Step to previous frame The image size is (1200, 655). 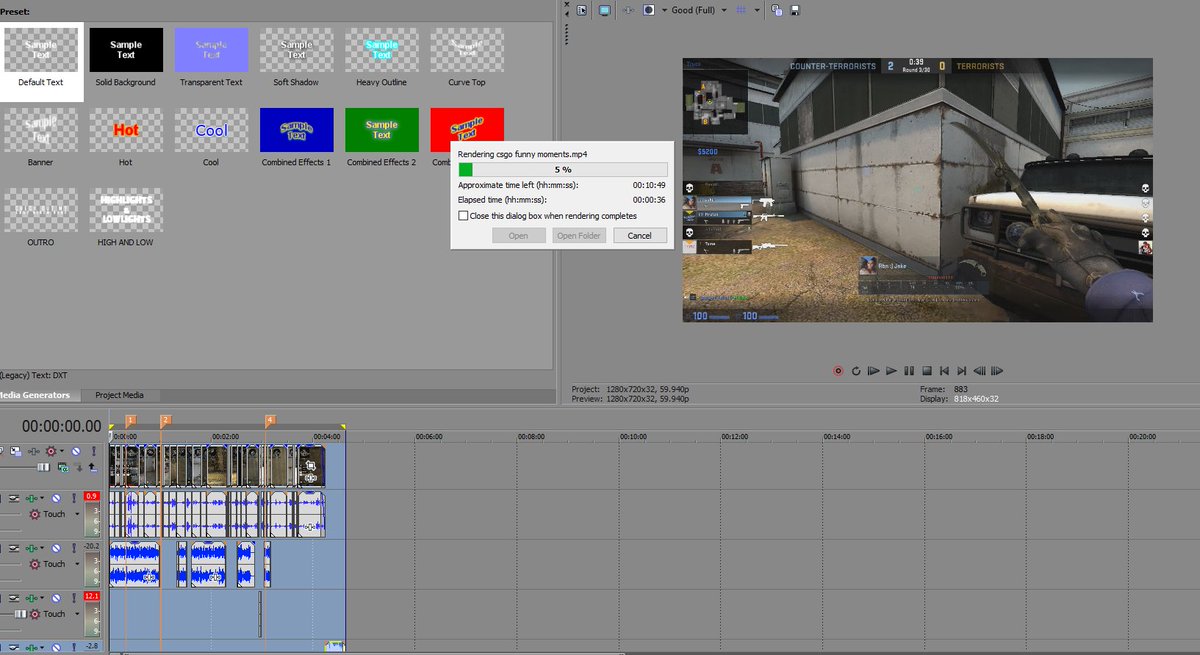tap(979, 371)
